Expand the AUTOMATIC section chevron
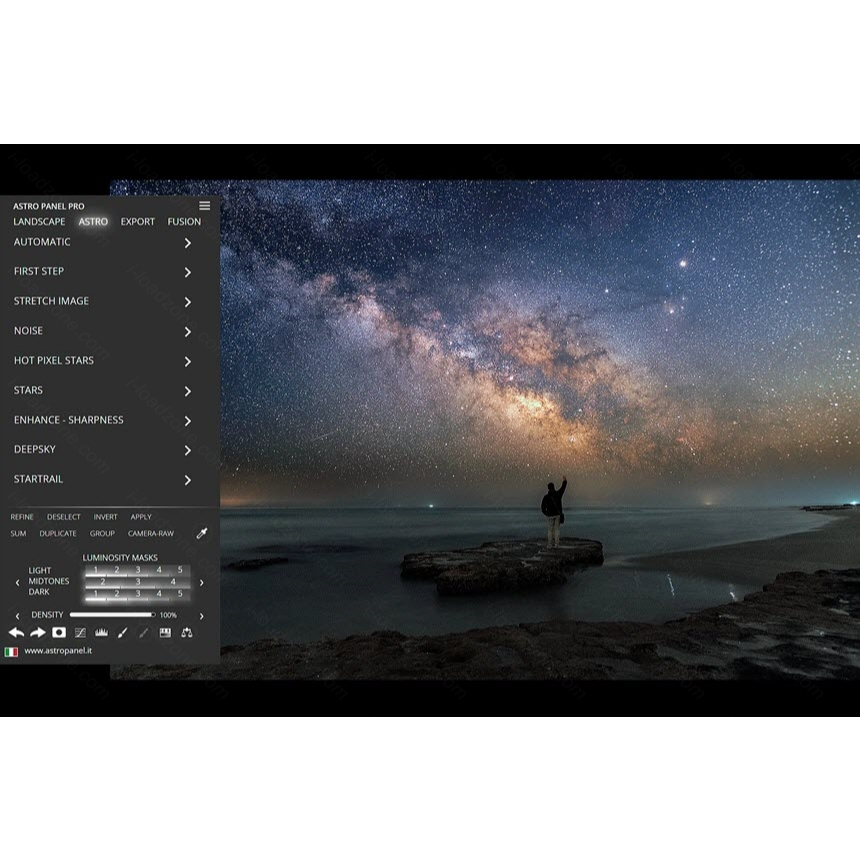 (x=188, y=242)
